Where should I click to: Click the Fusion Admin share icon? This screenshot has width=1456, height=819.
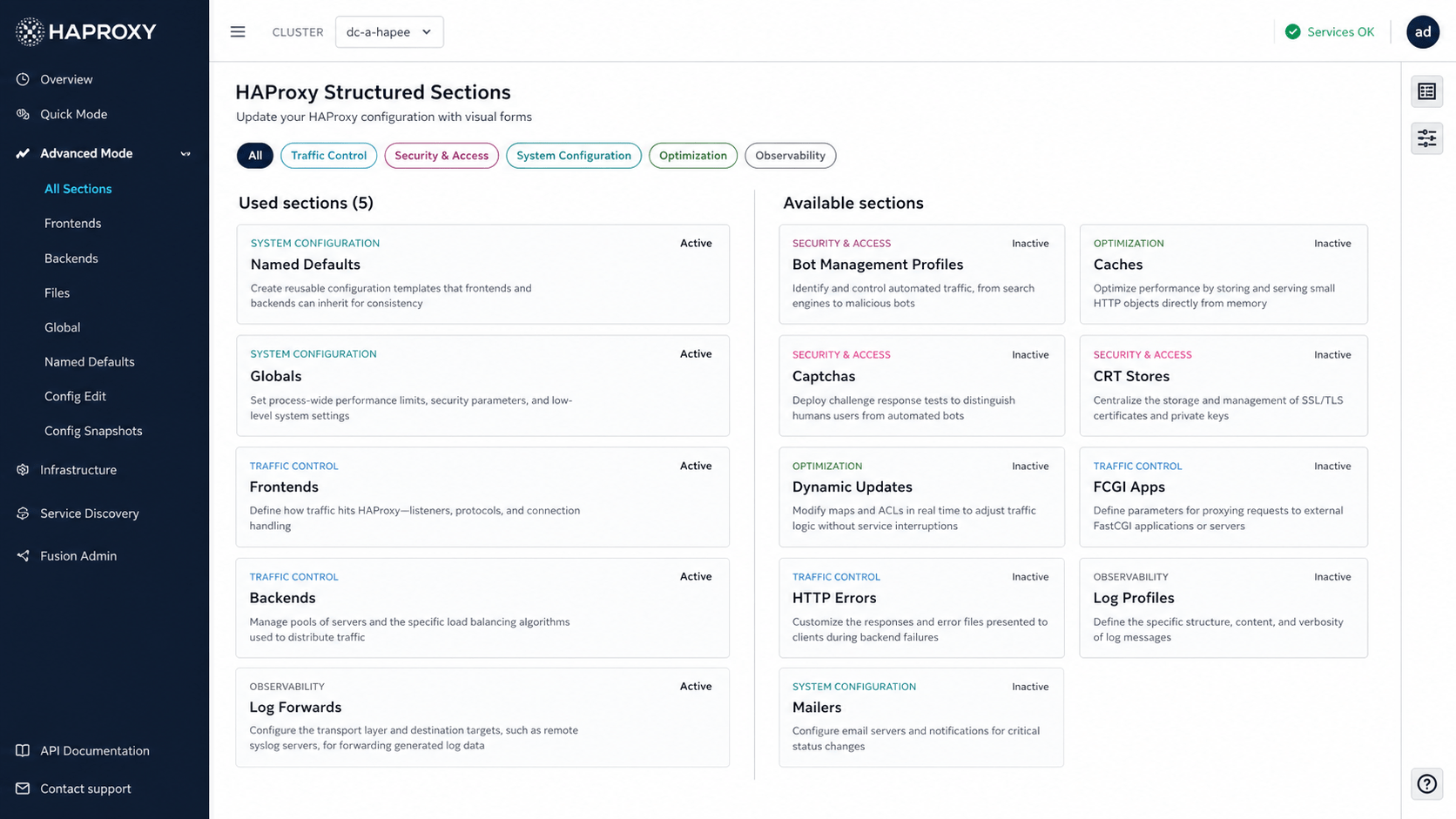pyautogui.click(x=23, y=556)
